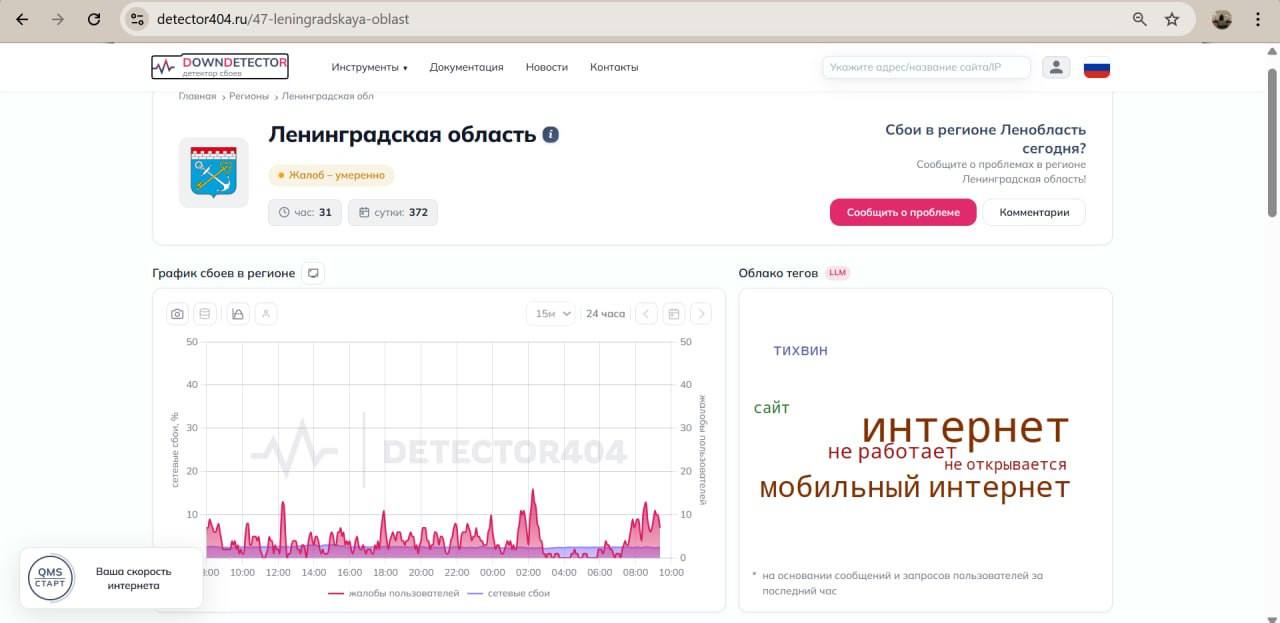This screenshot has height=623, width=1280.
Task: Toggle the area chart view icon
Action: (238, 314)
